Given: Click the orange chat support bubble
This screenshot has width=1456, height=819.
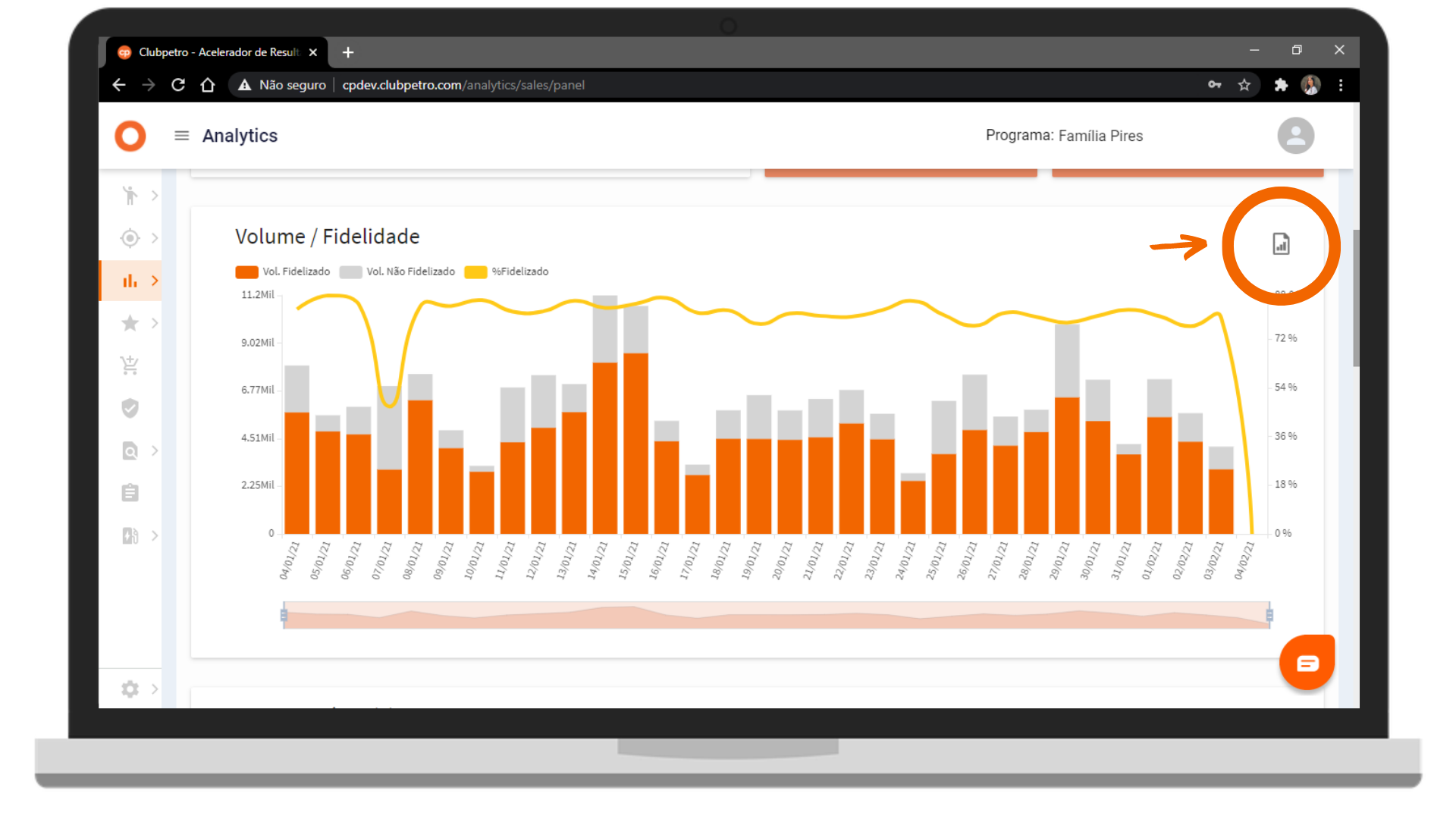Looking at the screenshot, I should point(1307,664).
